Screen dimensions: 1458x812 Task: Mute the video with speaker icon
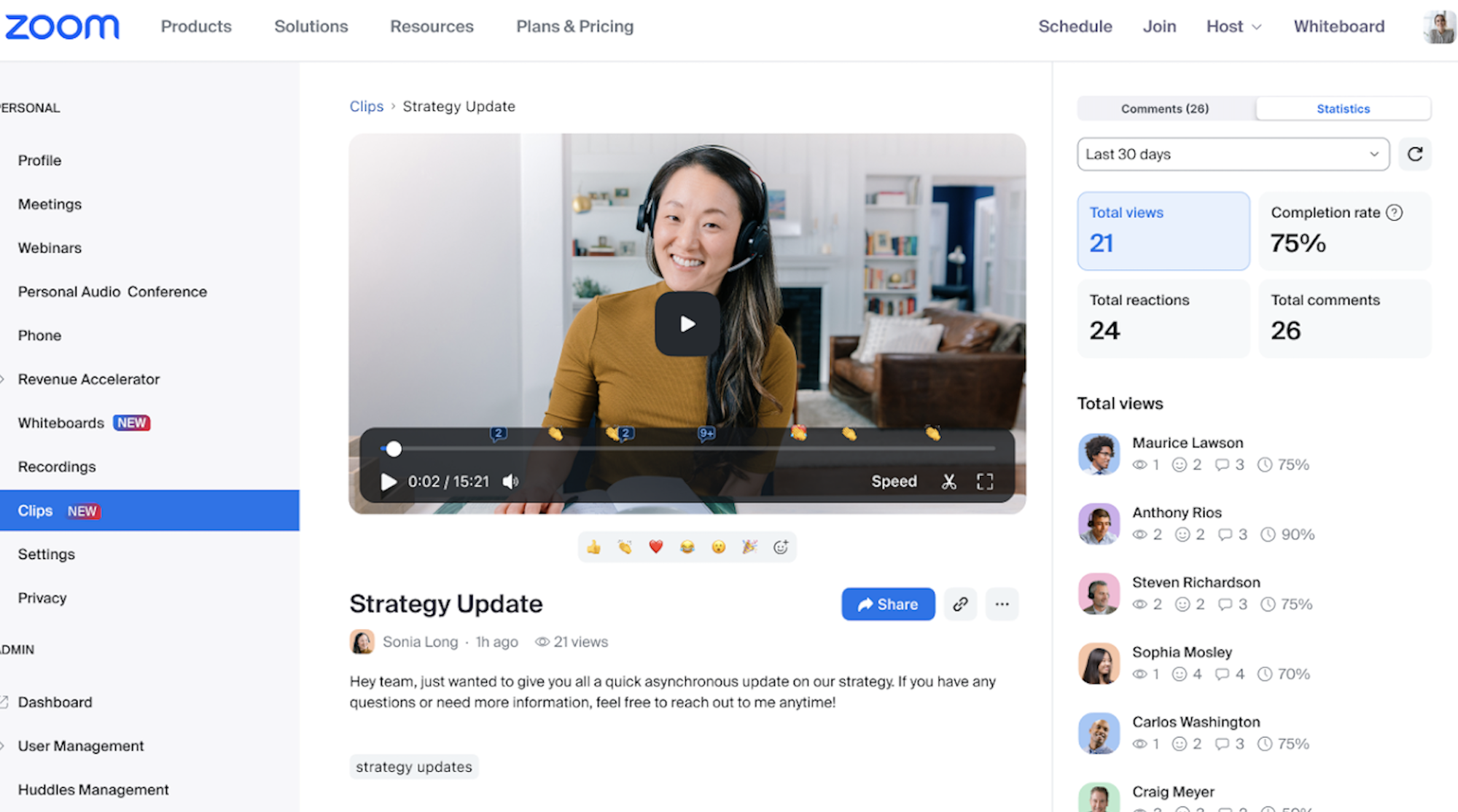click(x=511, y=482)
